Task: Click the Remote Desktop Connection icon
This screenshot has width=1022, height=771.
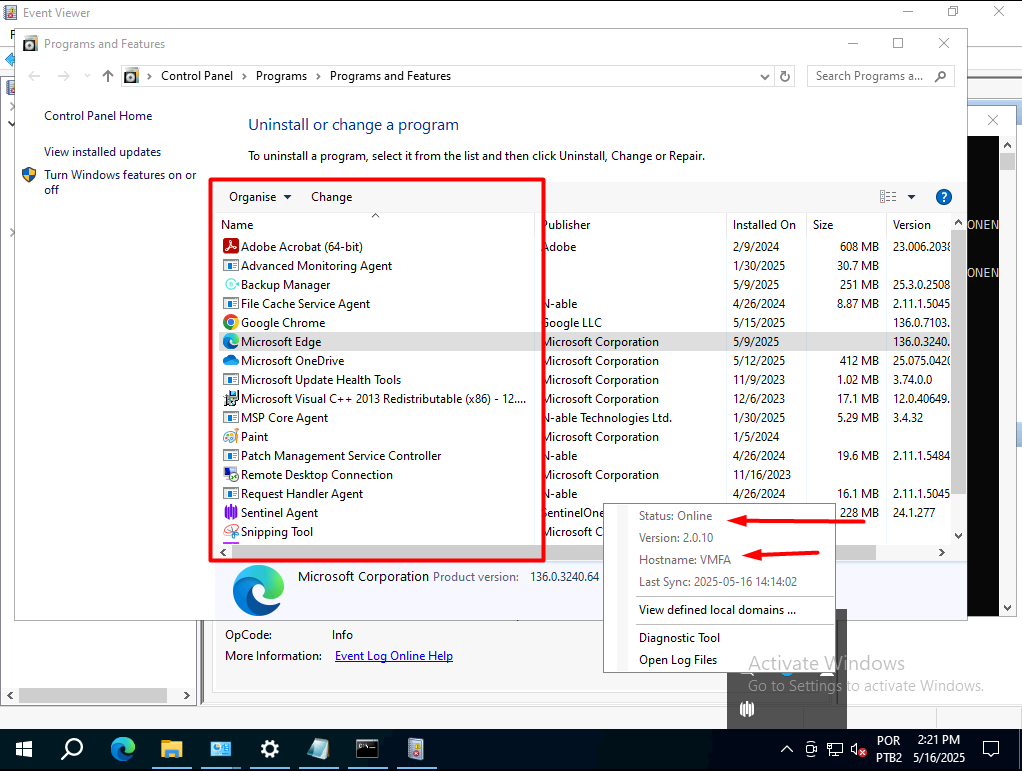Action: coord(231,474)
